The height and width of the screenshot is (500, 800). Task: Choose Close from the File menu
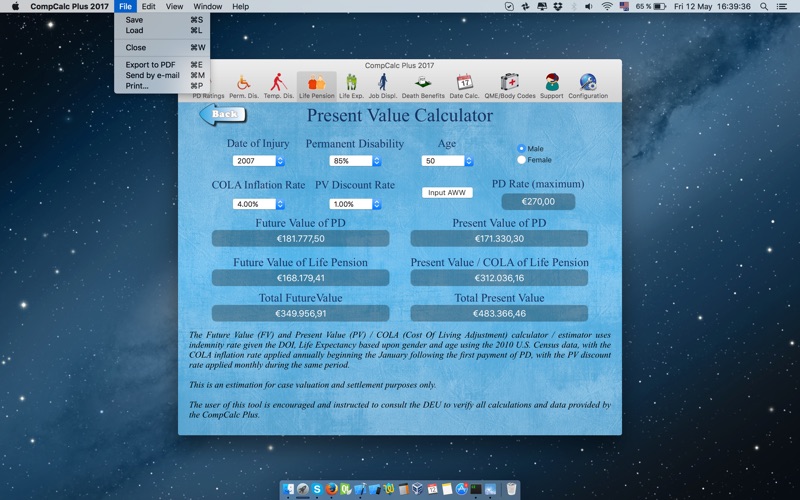[162, 47]
